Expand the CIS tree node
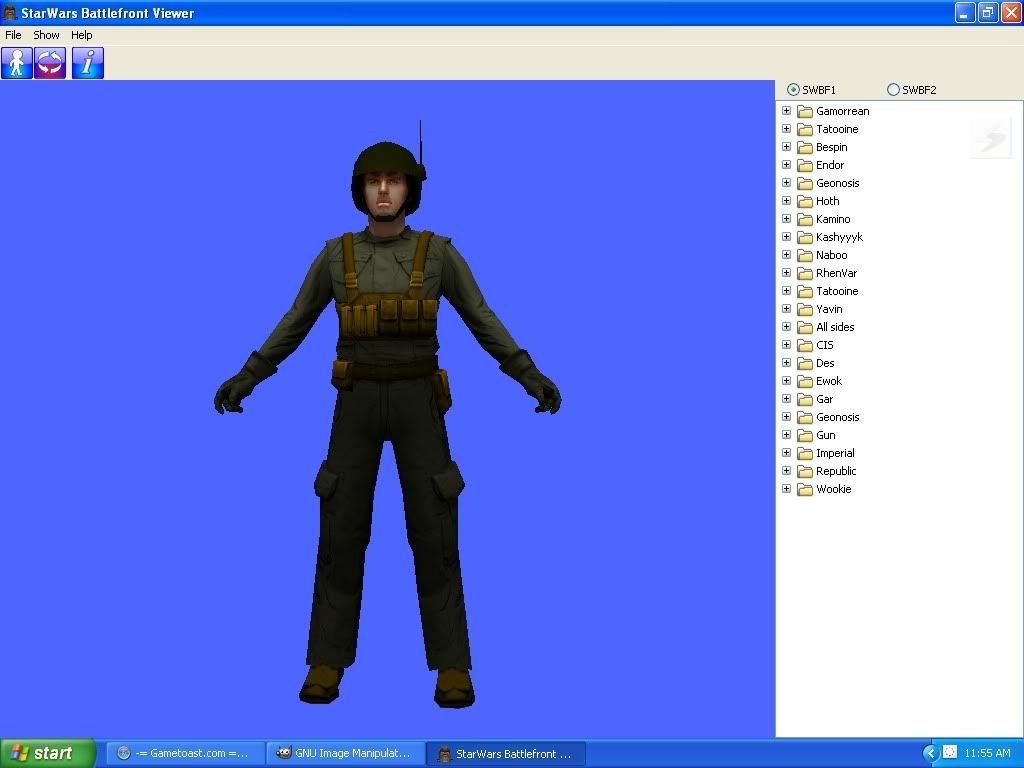 pyautogui.click(x=786, y=345)
